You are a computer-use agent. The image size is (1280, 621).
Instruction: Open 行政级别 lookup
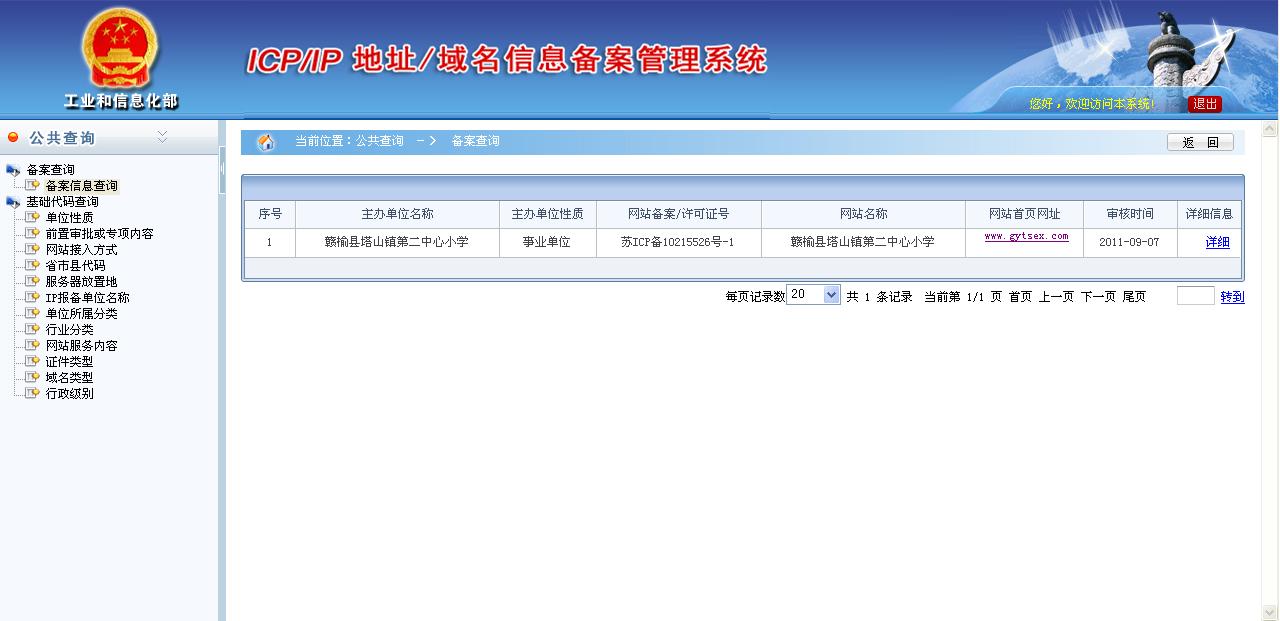(x=69, y=393)
